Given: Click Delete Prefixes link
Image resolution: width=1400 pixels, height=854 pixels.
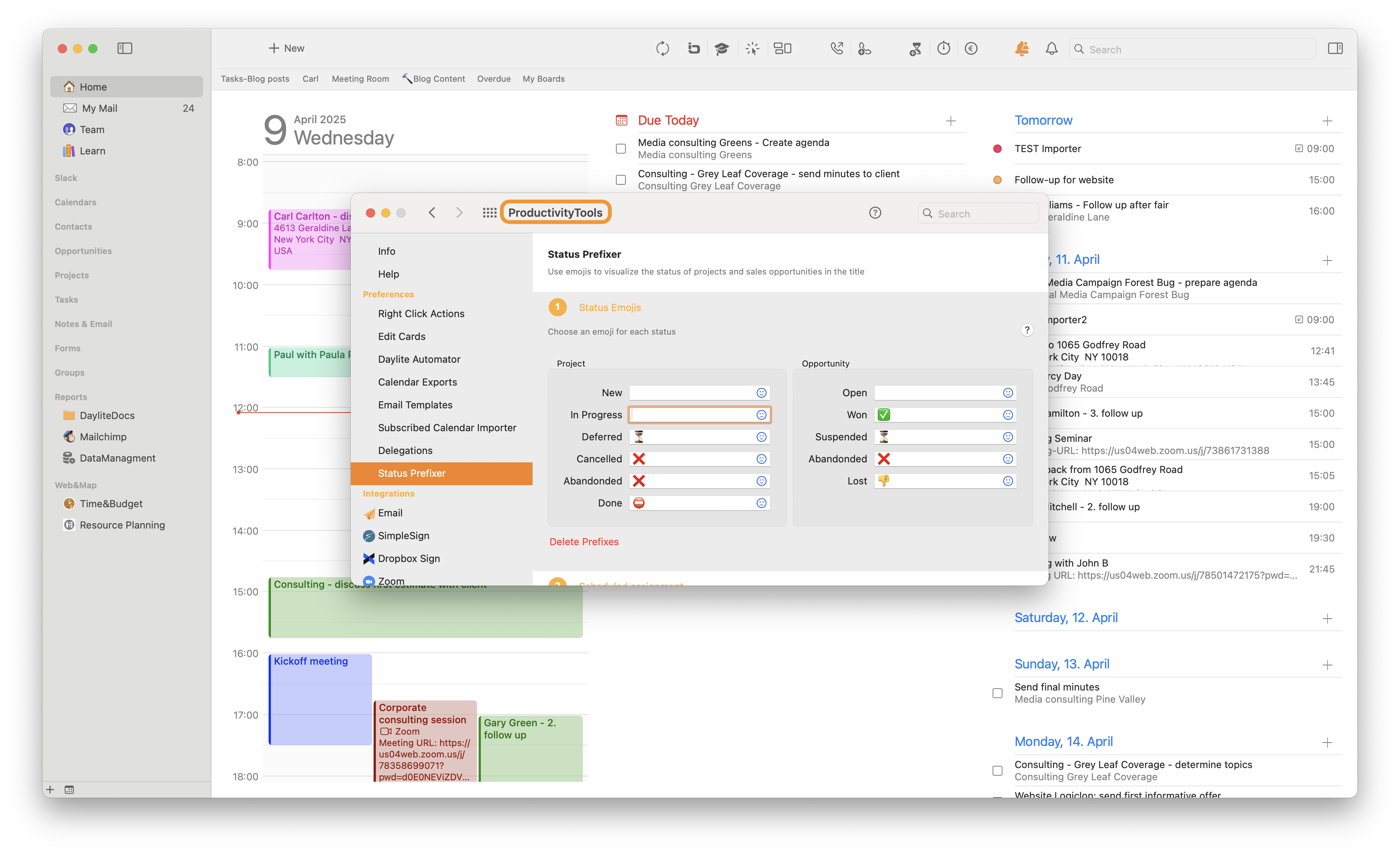Looking at the screenshot, I should (x=584, y=542).
